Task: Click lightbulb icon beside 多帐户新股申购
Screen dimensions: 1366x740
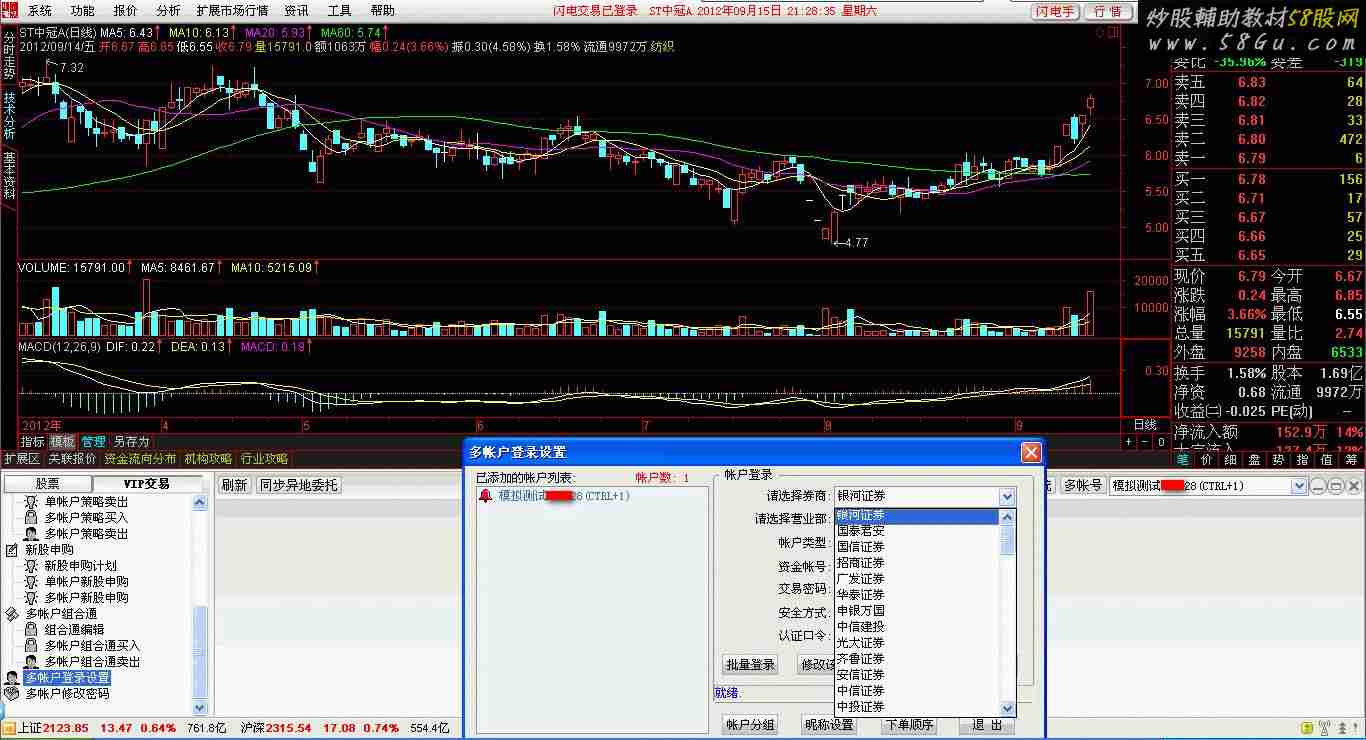Action: 30,597
